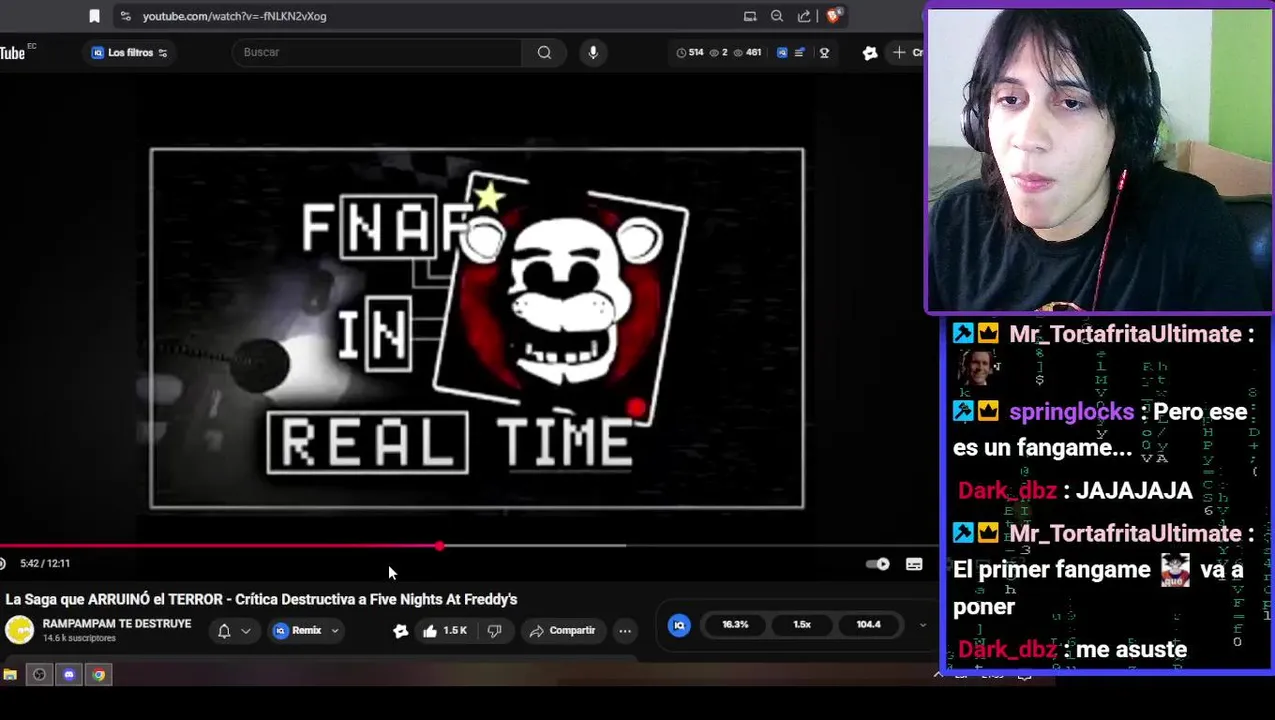Screen dimensions: 1275x720
Task: Click the first Mr_TortafritaUltimate chat username
Action: 1125,334
